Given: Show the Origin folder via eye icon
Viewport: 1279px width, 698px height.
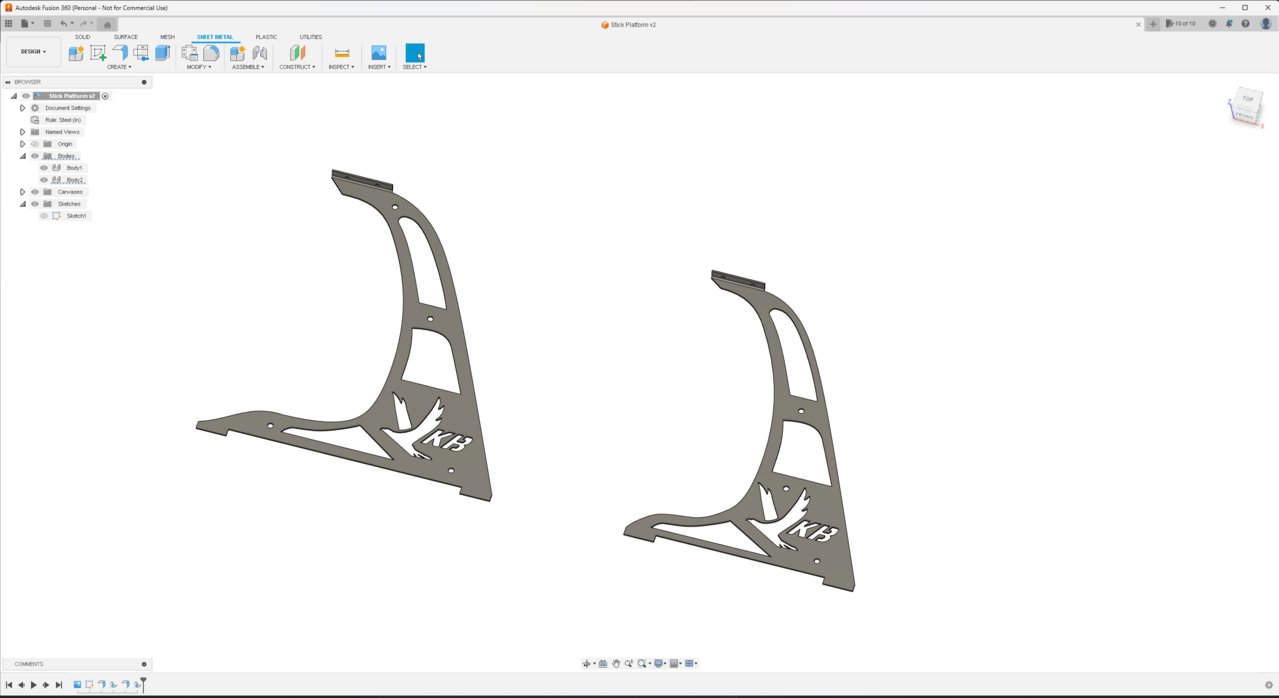Looking at the screenshot, I should click(35, 144).
